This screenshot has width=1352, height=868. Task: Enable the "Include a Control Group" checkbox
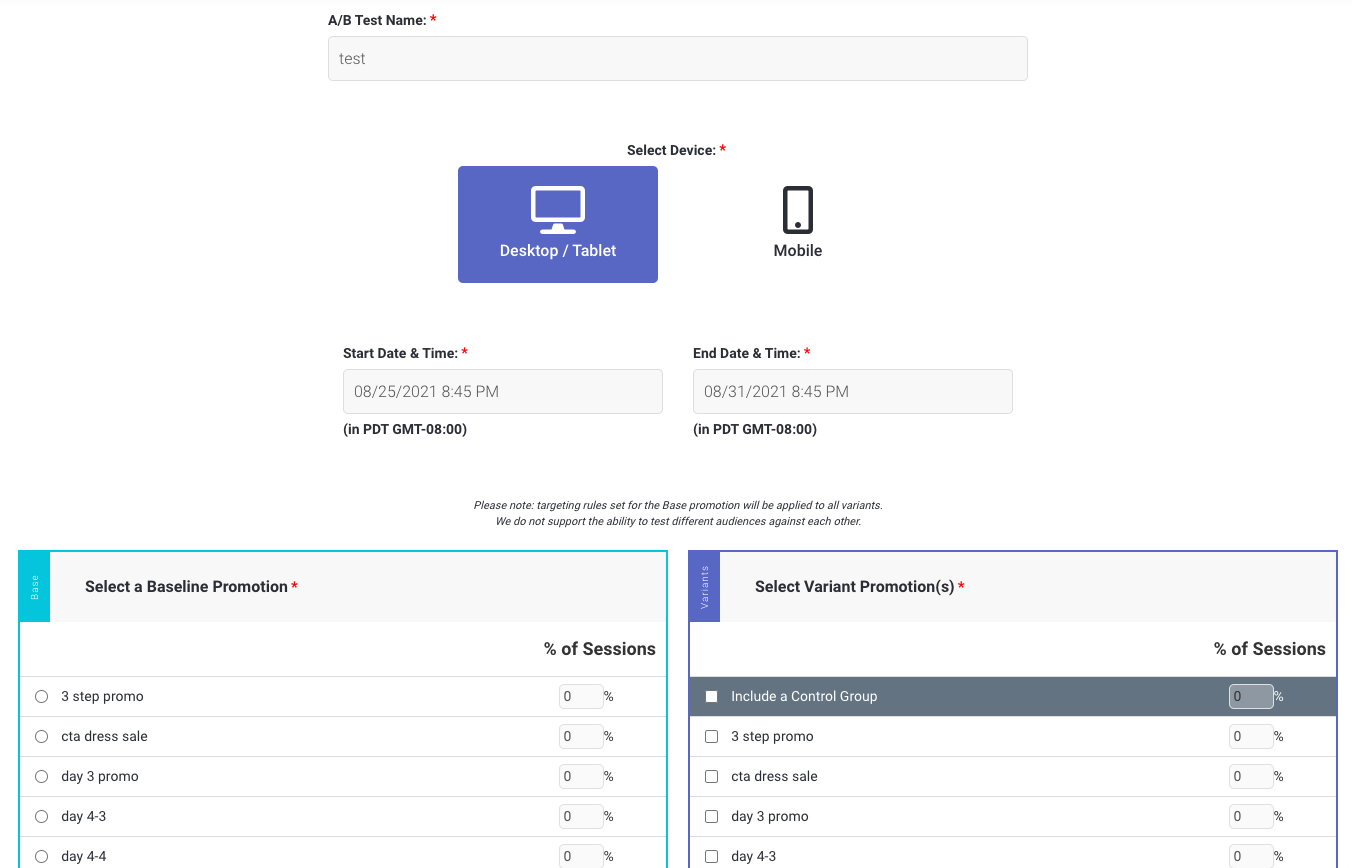pyautogui.click(x=711, y=696)
